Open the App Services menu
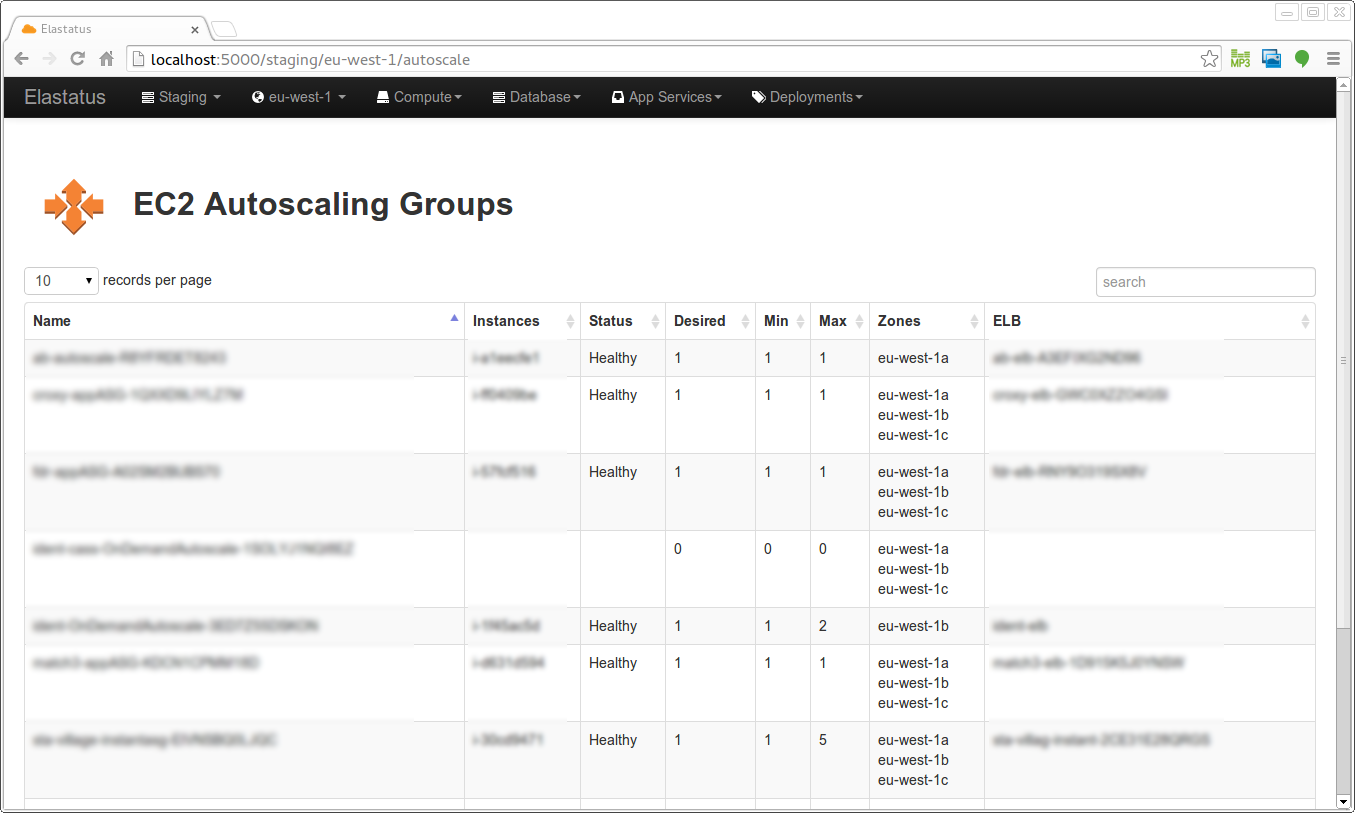1355x813 pixels. click(666, 97)
